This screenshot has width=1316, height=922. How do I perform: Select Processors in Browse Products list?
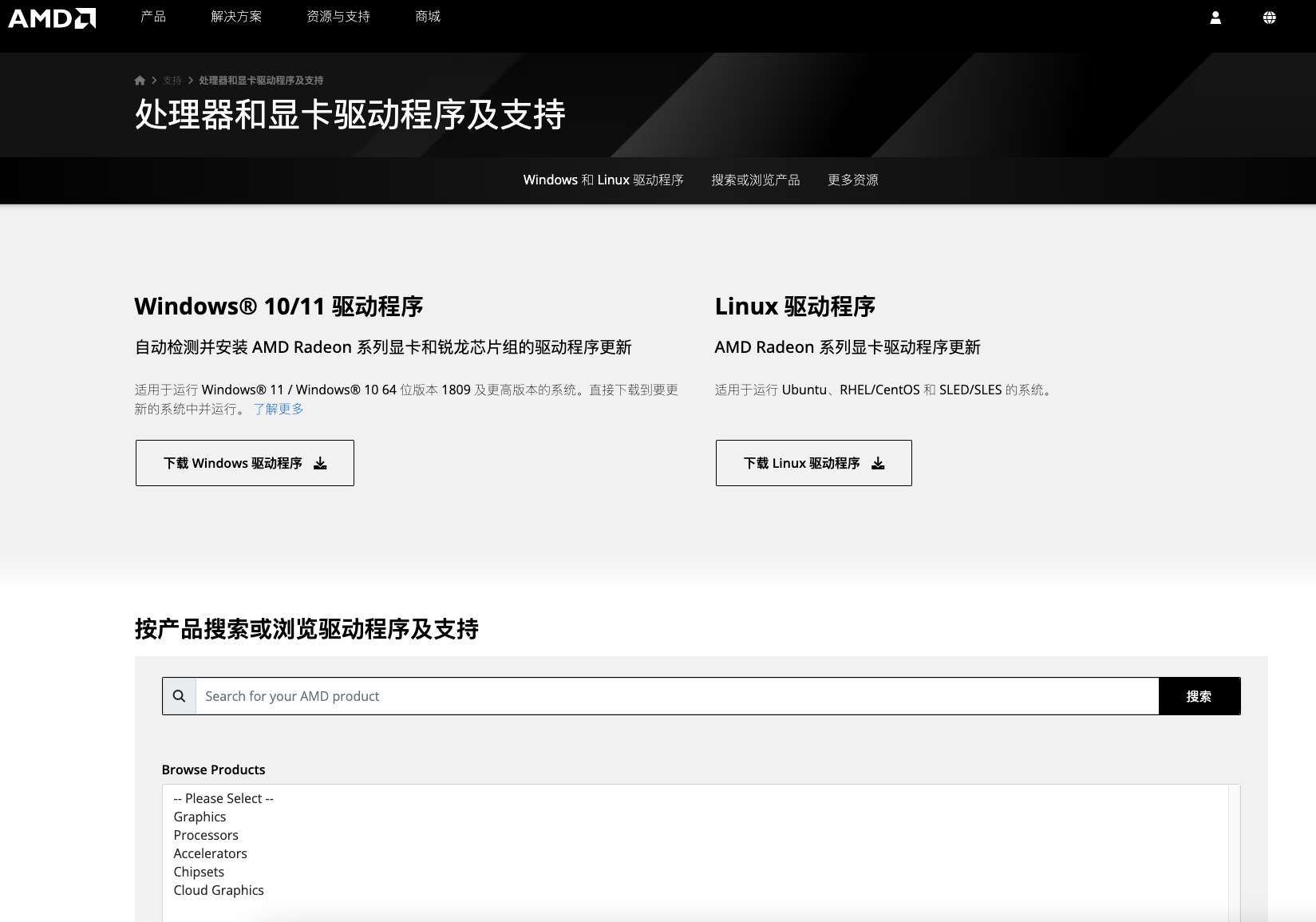point(206,835)
